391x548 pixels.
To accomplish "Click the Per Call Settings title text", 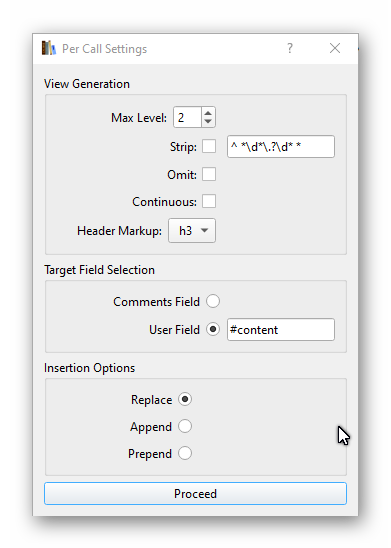I will [x=104, y=49].
